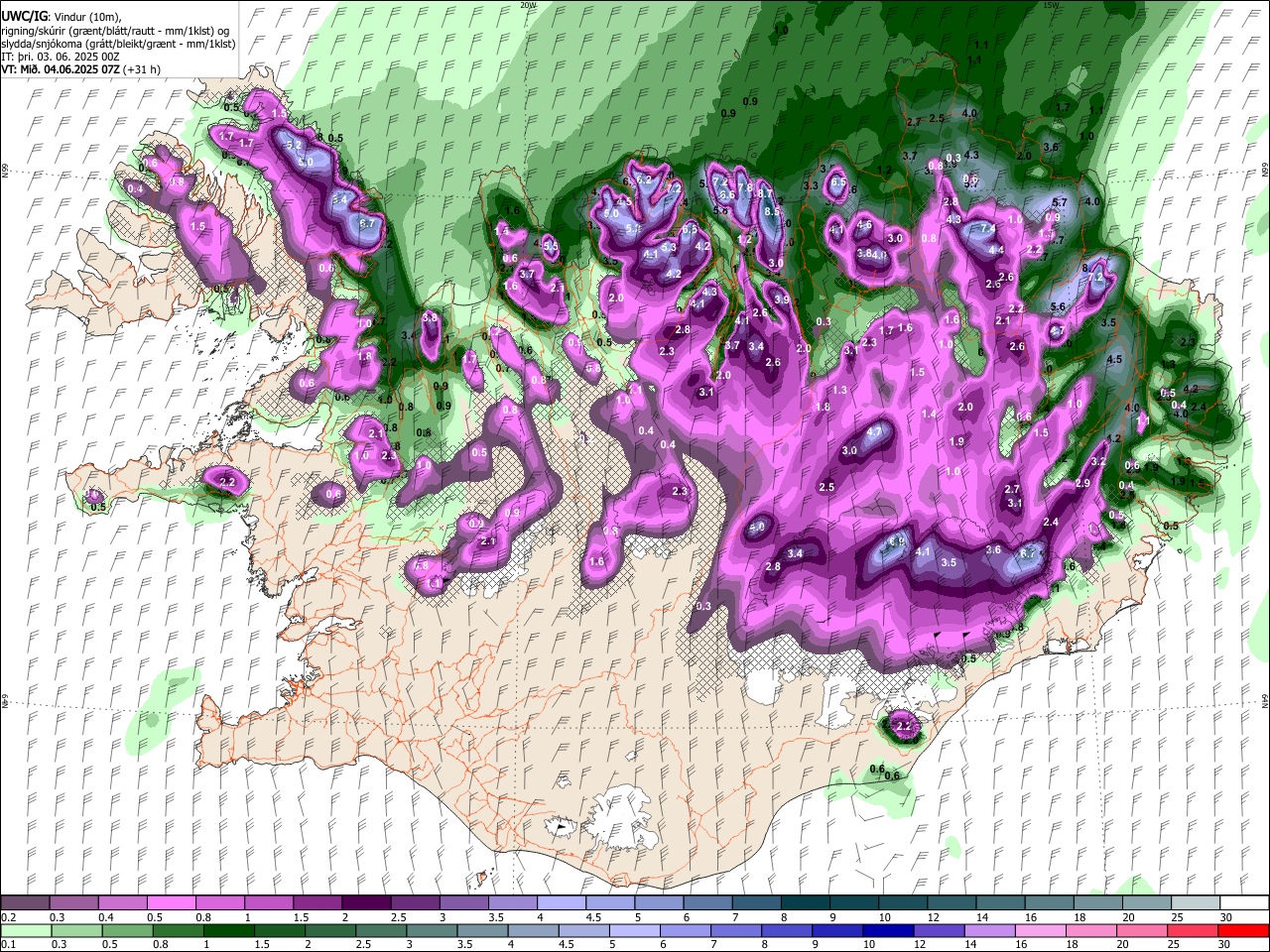Screen dimensions: 1270x952
Task: Click the '(+31 h)' forecast offset
Action: click(143, 69)
